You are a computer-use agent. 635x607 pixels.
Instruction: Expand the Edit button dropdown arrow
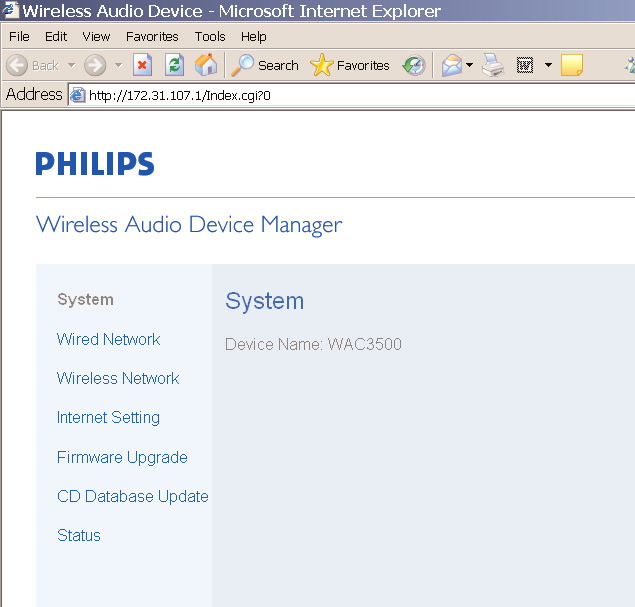click(548, 65)
